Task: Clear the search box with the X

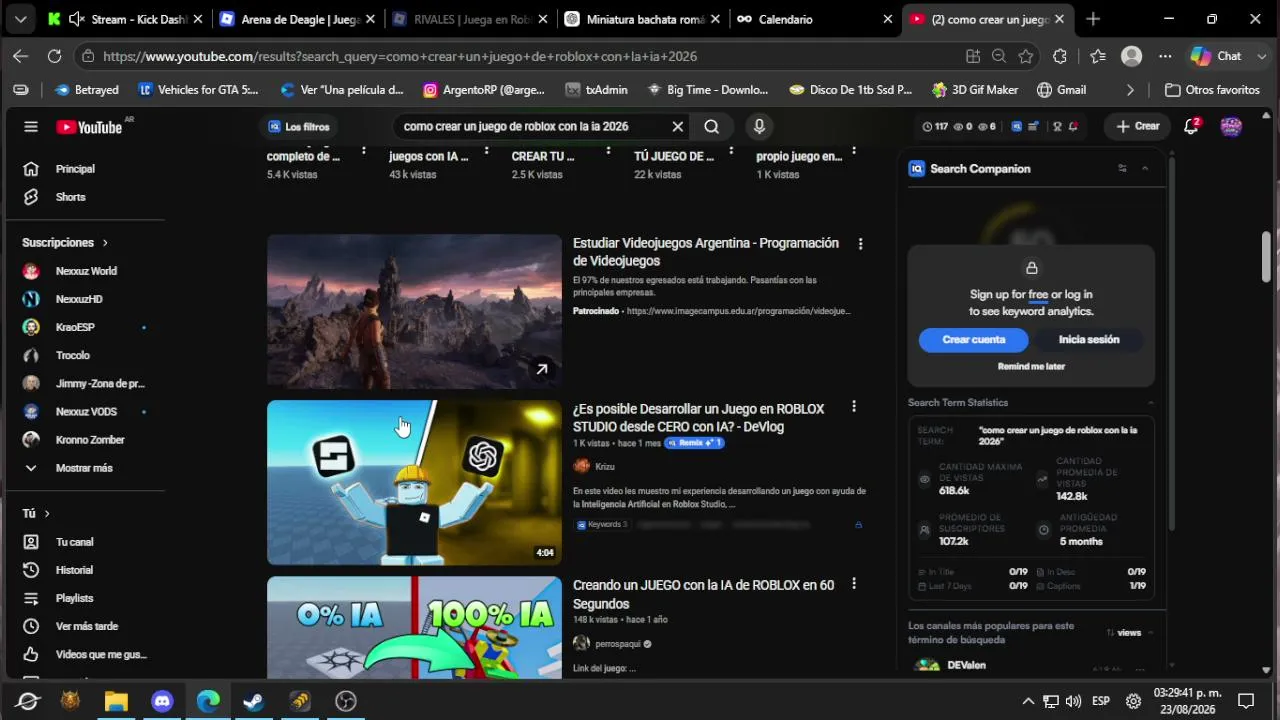Action: pyautogui.click(x=677, y=127)
